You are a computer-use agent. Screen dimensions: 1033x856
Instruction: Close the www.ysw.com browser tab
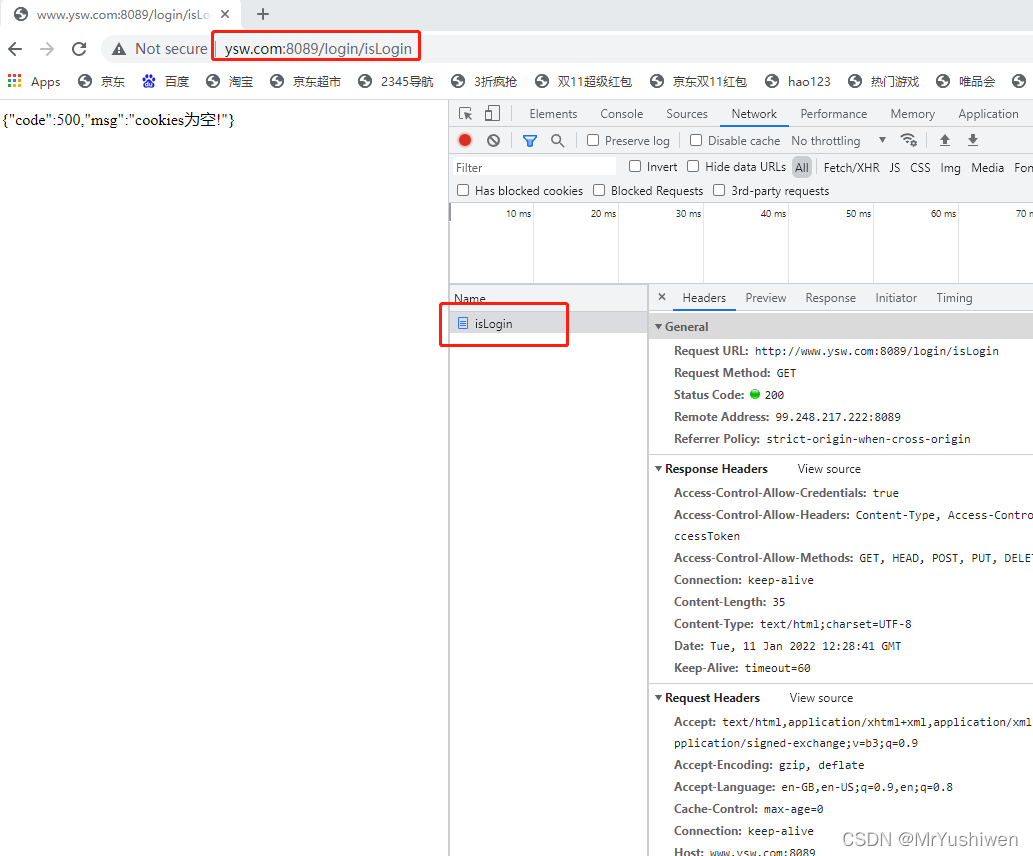(225, 14)
